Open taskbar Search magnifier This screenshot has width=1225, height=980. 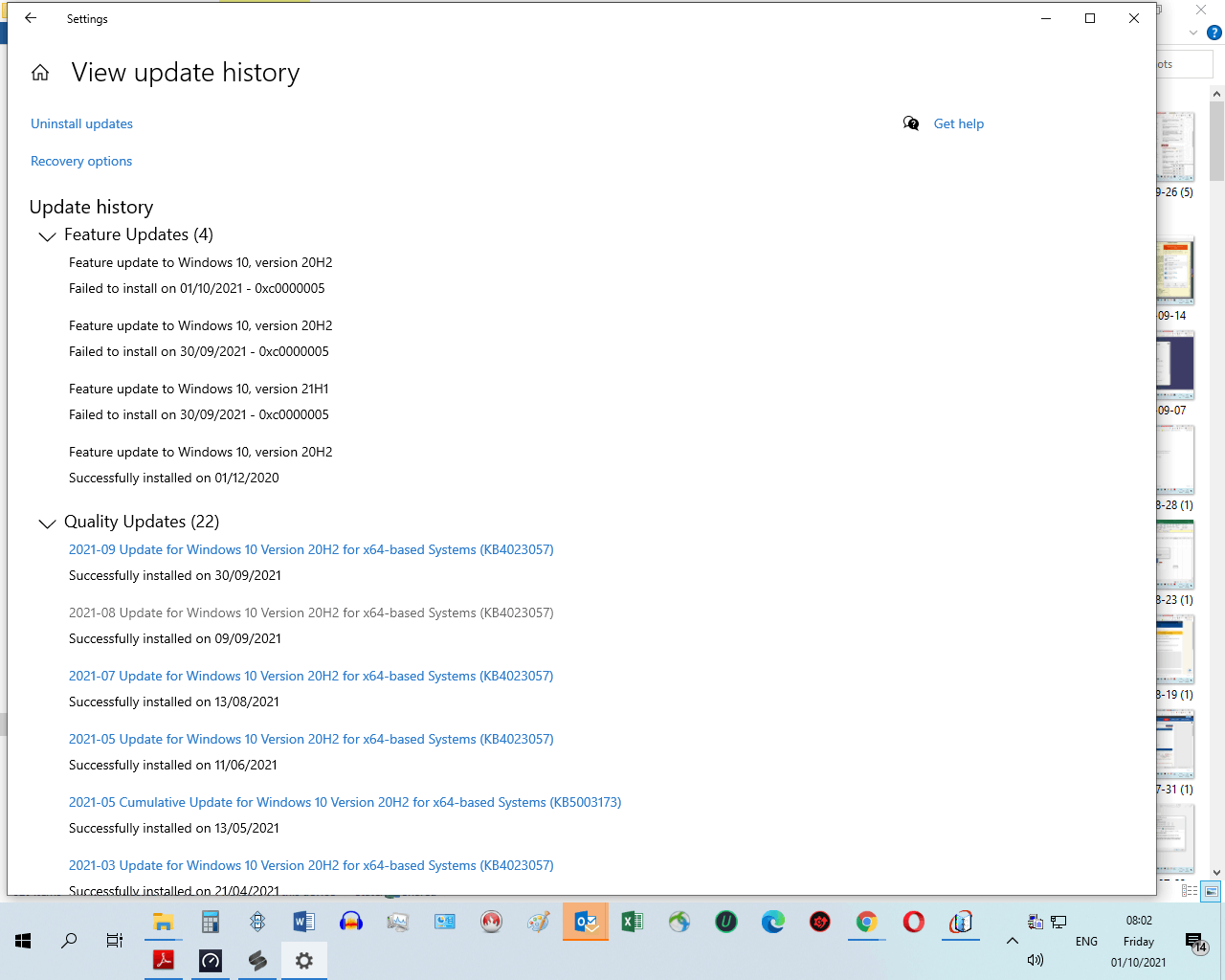click(x=69, y=941)
